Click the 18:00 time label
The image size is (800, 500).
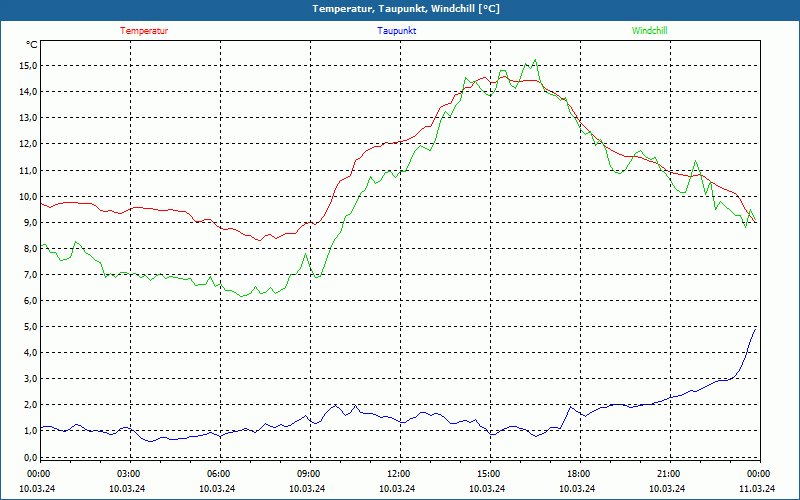(579, 474)
